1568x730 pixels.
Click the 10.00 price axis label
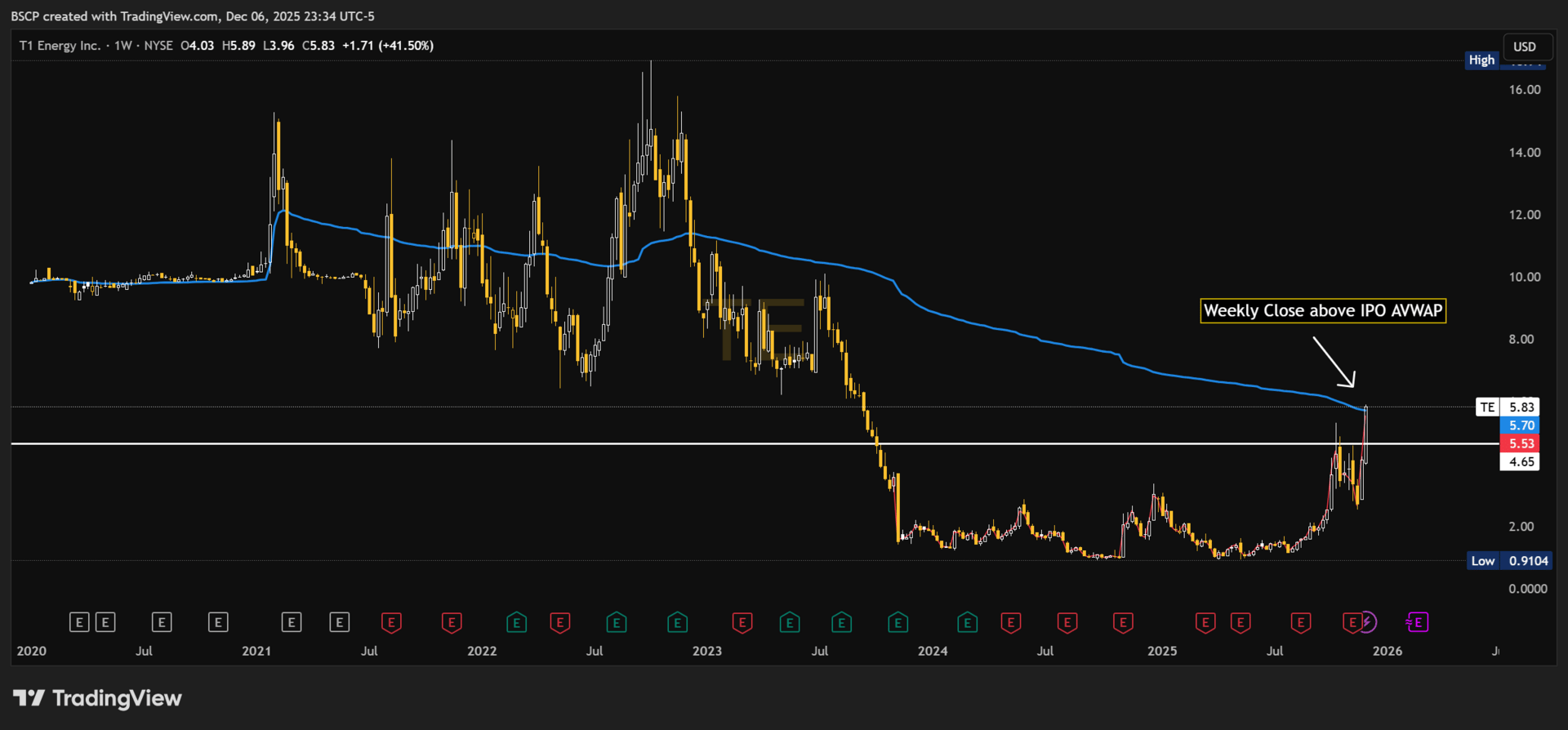(1525, 277)
